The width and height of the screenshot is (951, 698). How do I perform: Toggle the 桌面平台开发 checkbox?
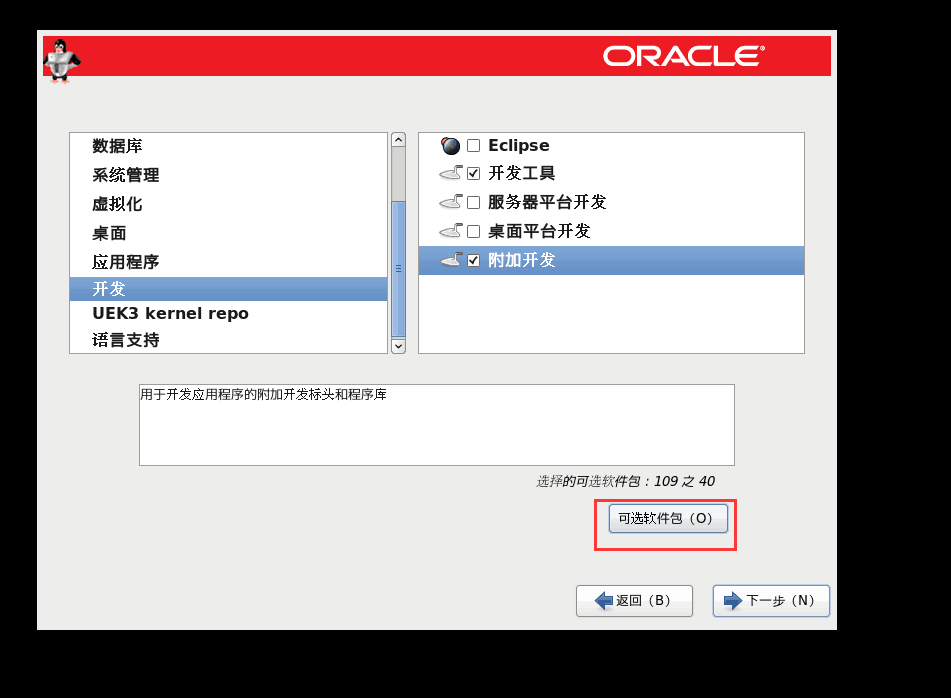[474, 232]
